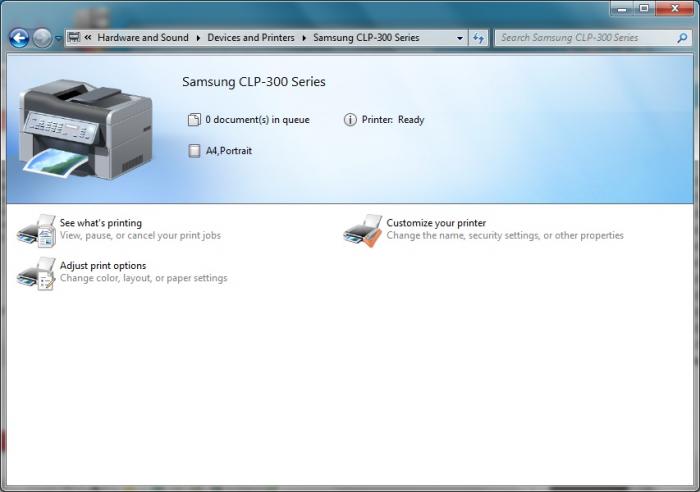Open address bar history dropdown arrow
The height and width of the screenshot is (492, 700).
(460, 38)
